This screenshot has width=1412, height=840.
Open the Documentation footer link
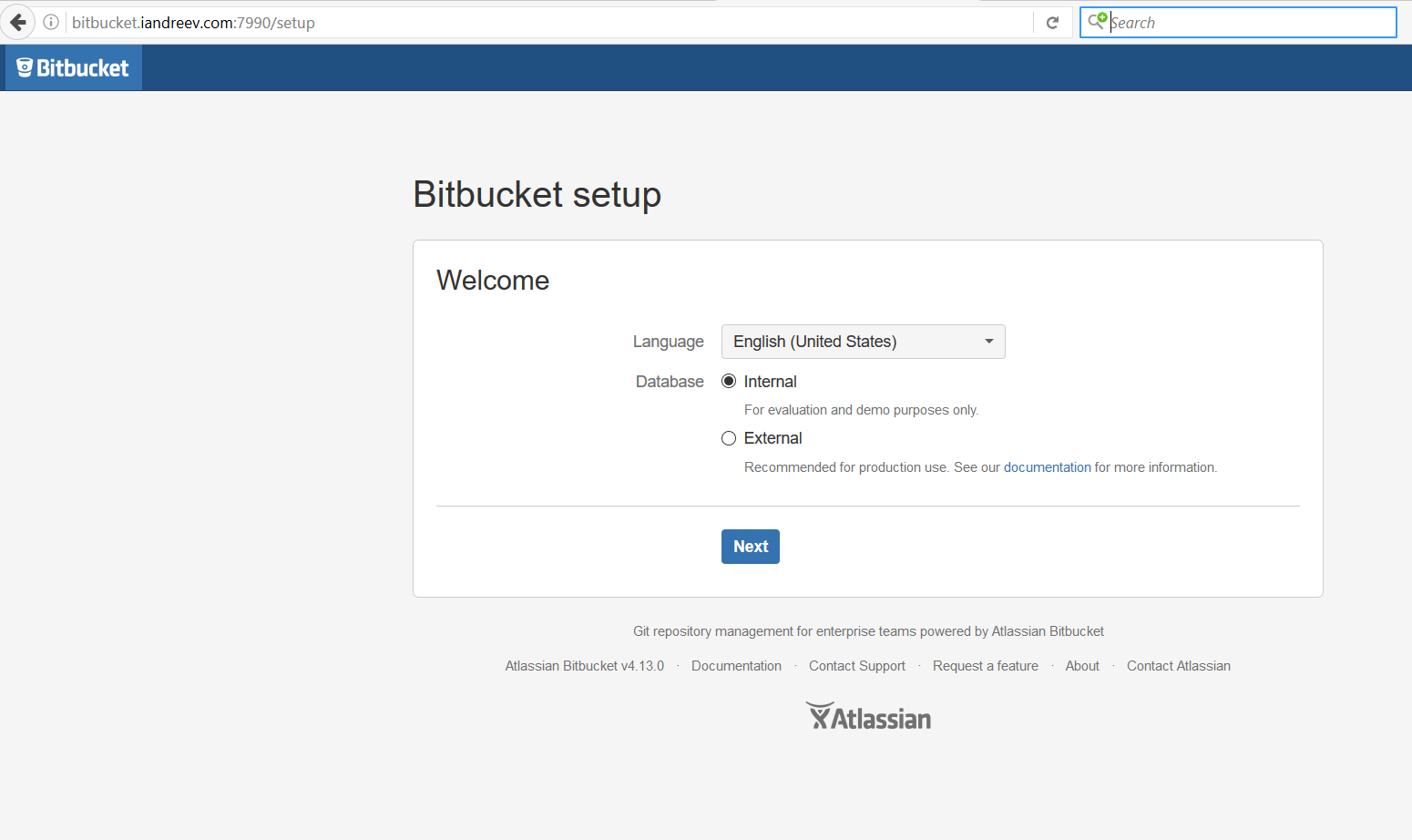(736, 666)
